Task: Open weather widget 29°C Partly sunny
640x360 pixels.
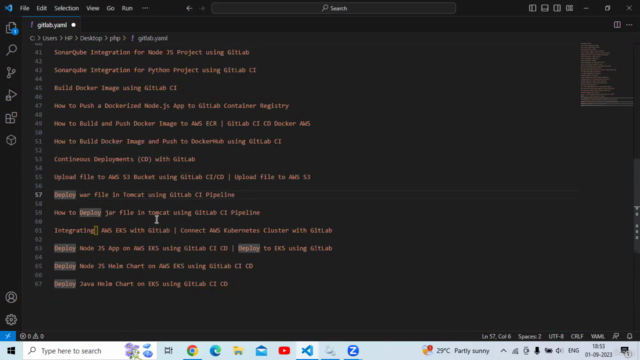Action: click(x=456, y=351)
